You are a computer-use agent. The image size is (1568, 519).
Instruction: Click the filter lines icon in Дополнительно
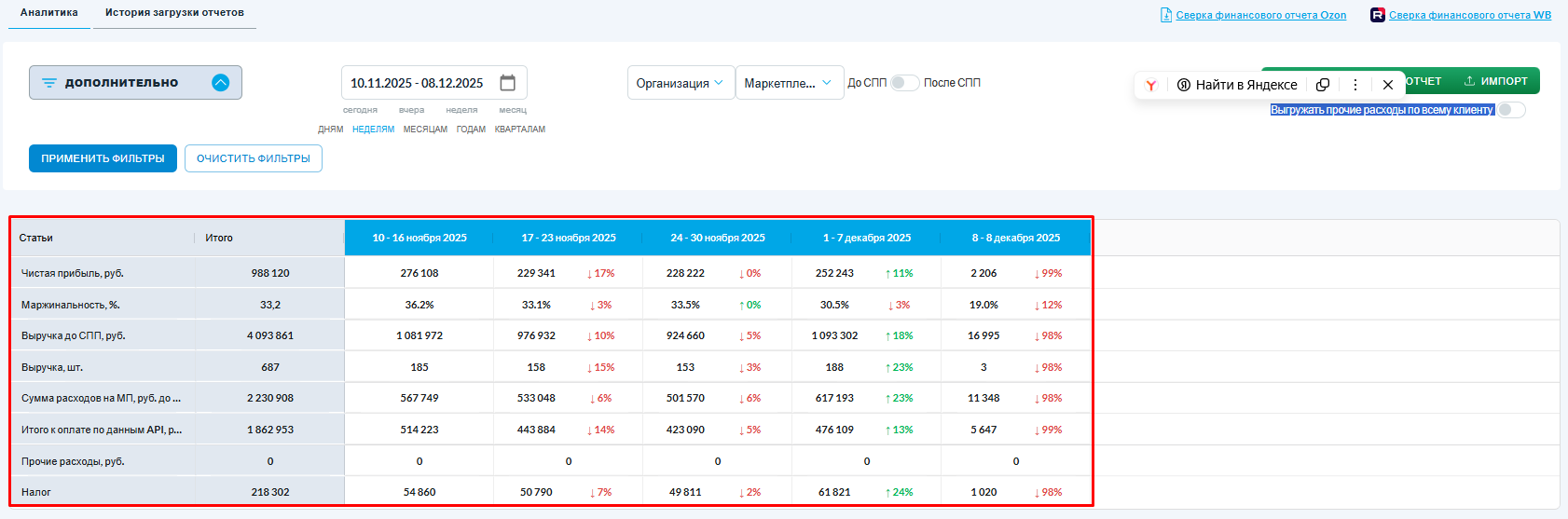49,83
